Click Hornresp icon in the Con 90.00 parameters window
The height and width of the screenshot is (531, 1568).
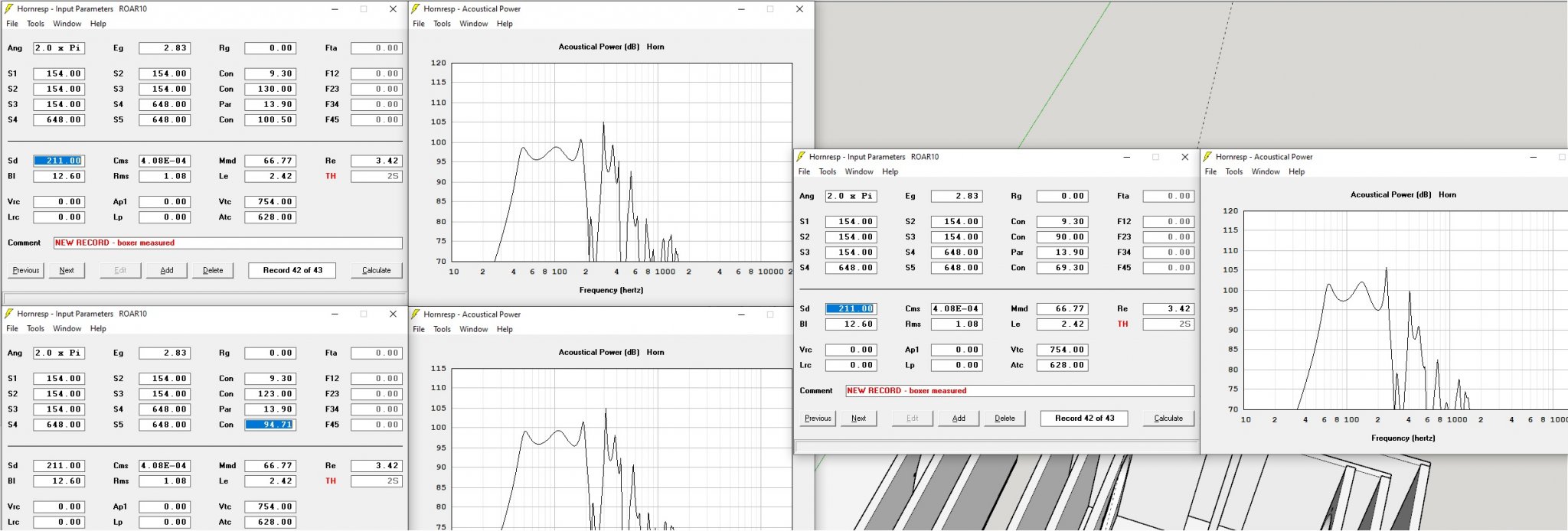(x=801, y=157)
